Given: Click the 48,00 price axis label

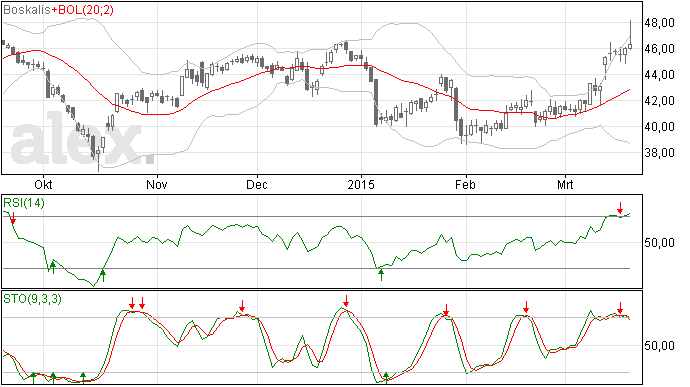Looking at the screenshot, I should pos(659,23).
